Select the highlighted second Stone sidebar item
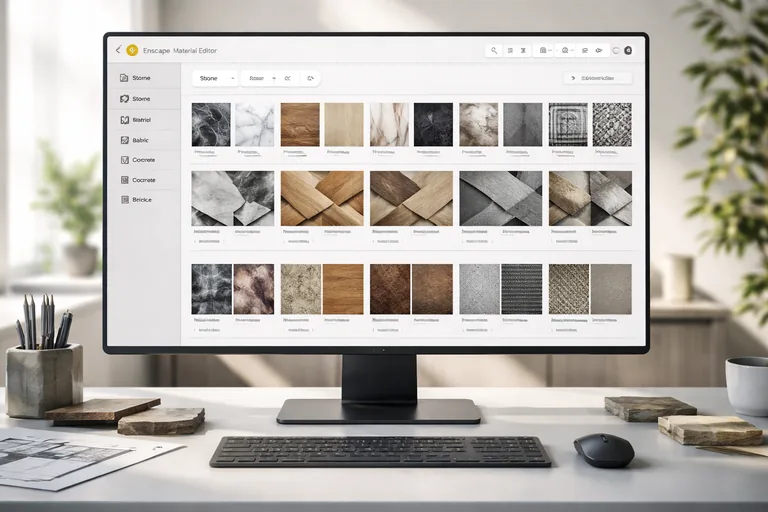Viewport: 768px width, 512px height. click(x=142, y=99)
